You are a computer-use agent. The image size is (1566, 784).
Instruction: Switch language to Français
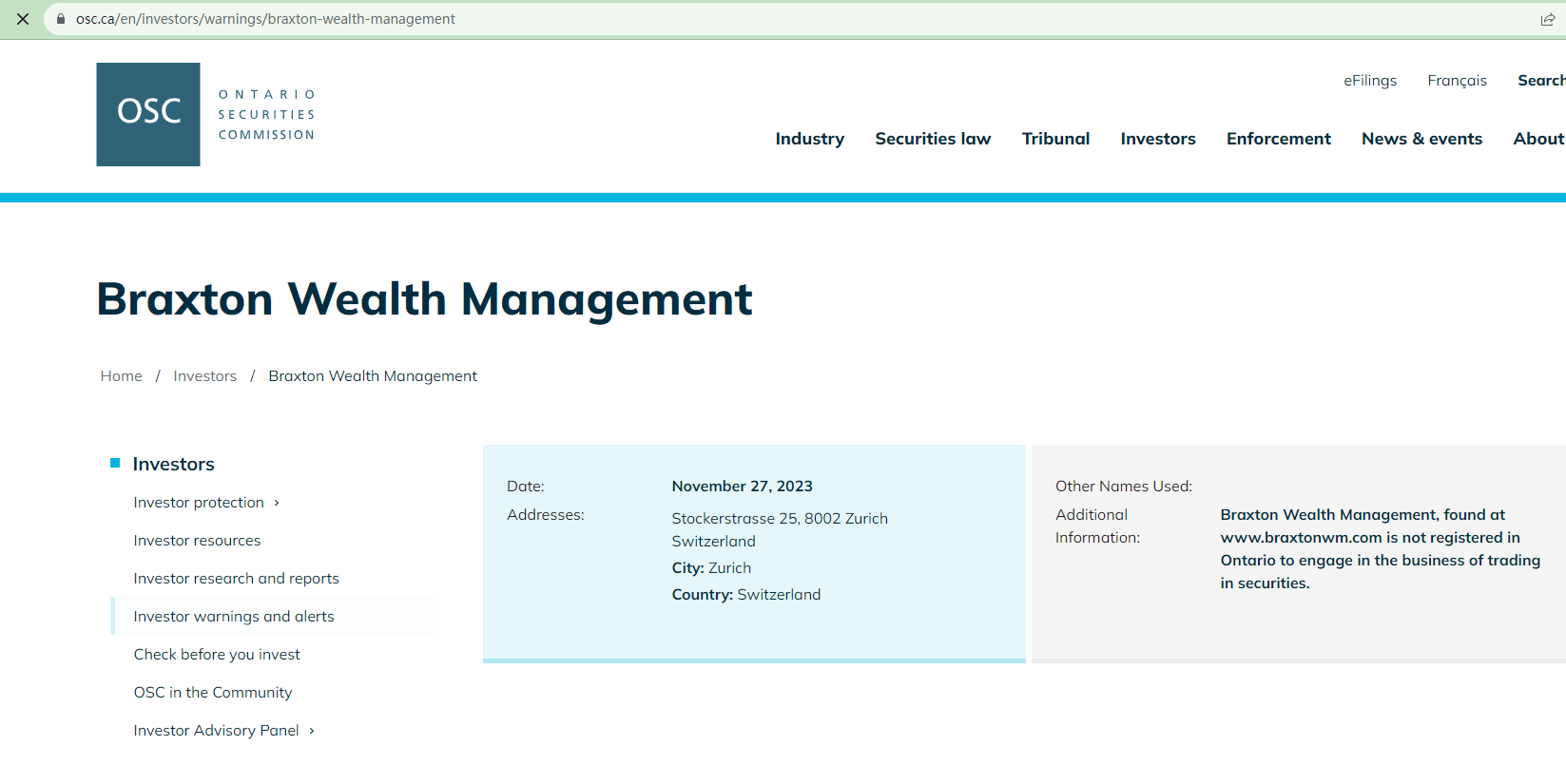click(x=1457, y=81)
